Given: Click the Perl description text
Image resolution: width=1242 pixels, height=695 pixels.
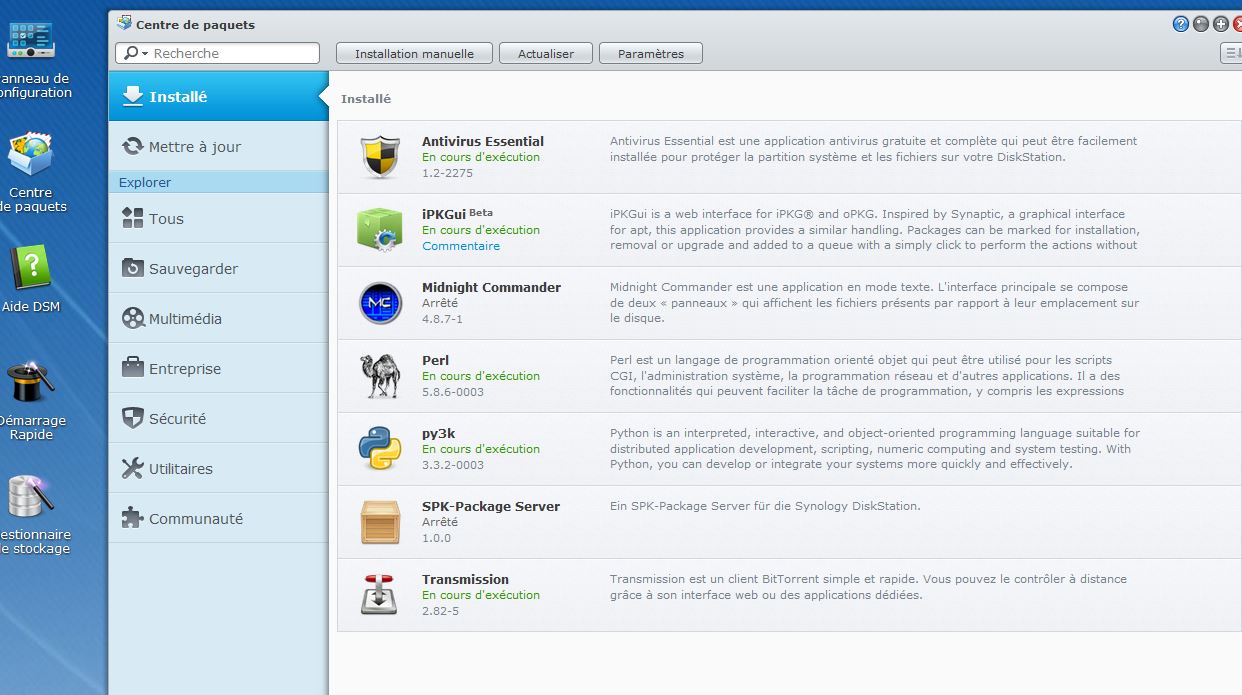Looking at the screenshot, I should [867, 376].
